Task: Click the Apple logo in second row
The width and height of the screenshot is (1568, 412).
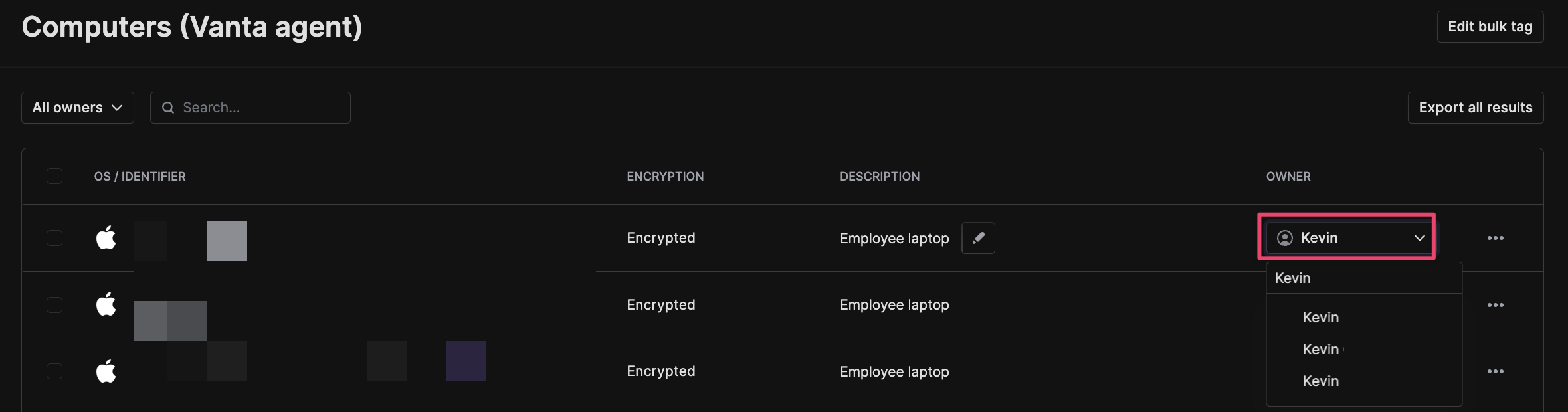Action: 106,304
